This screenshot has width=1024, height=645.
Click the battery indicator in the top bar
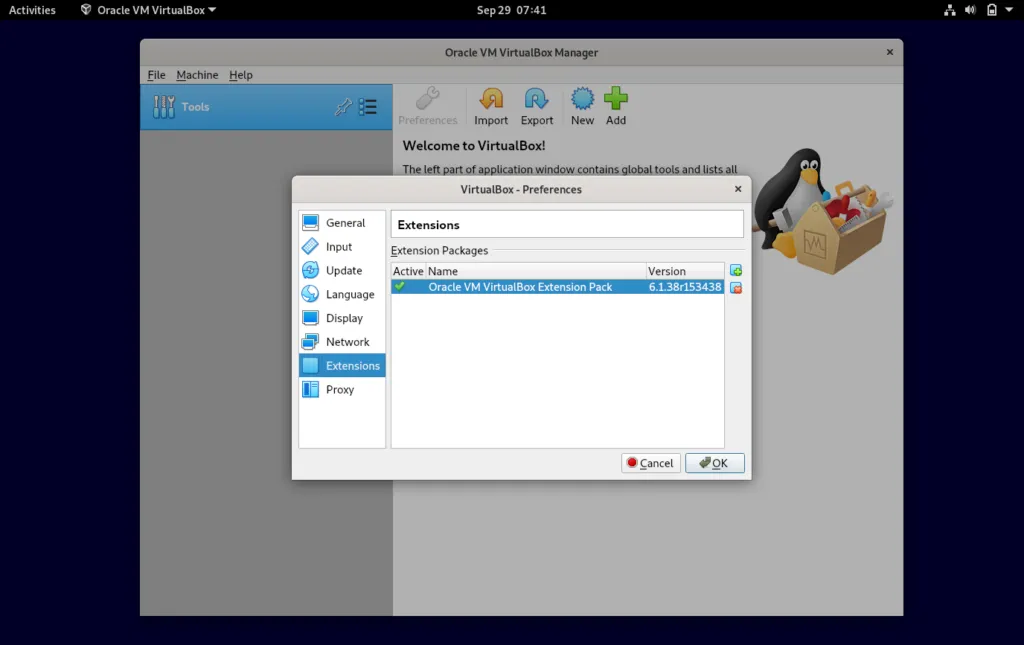[x=991, y=10]
